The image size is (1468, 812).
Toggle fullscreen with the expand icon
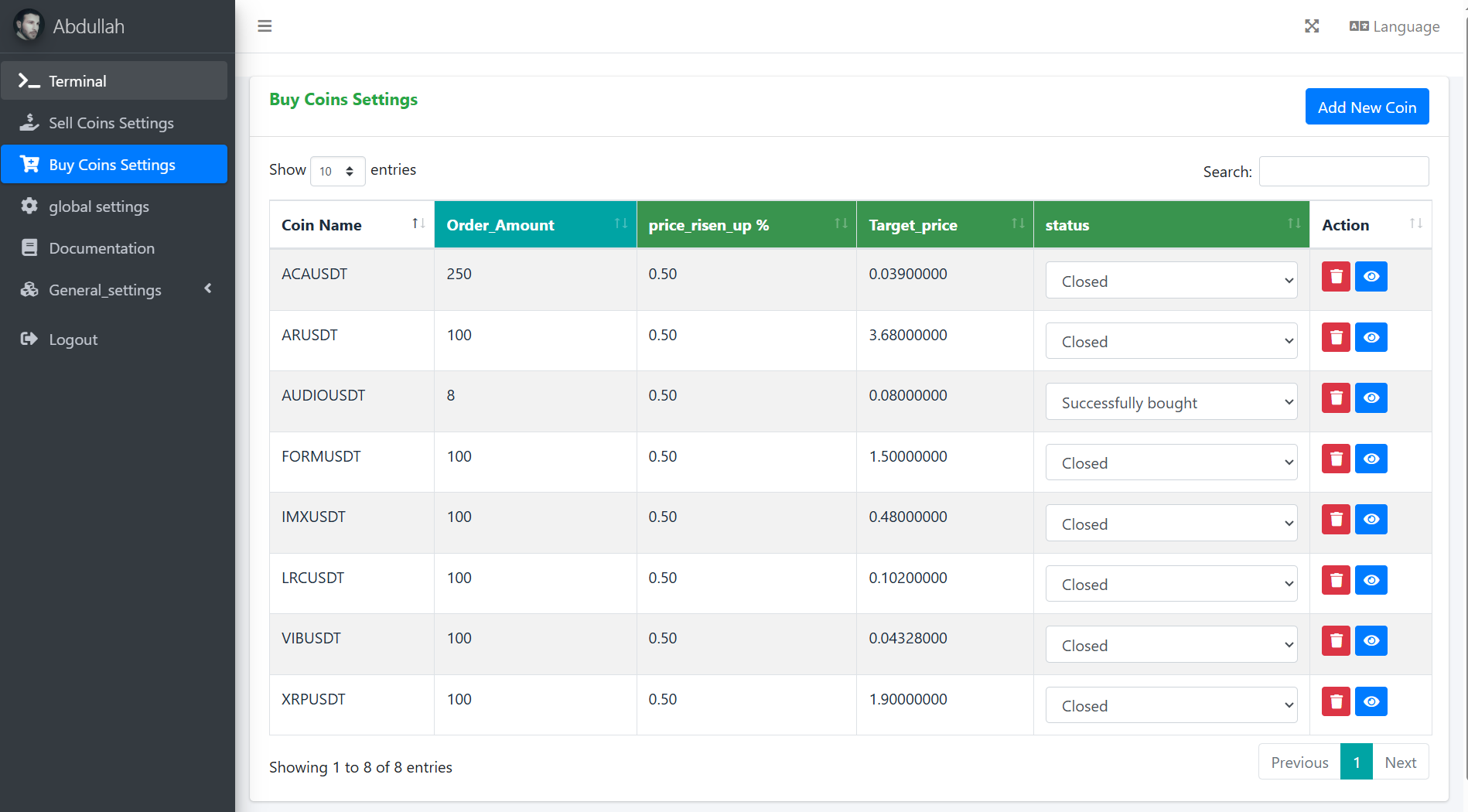[1312, 26]
